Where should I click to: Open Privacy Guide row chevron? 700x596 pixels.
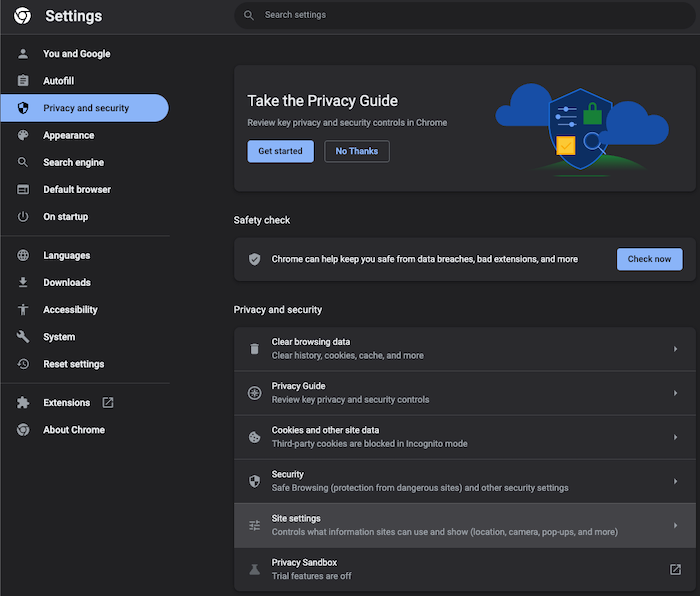click(x=675, y=393)
